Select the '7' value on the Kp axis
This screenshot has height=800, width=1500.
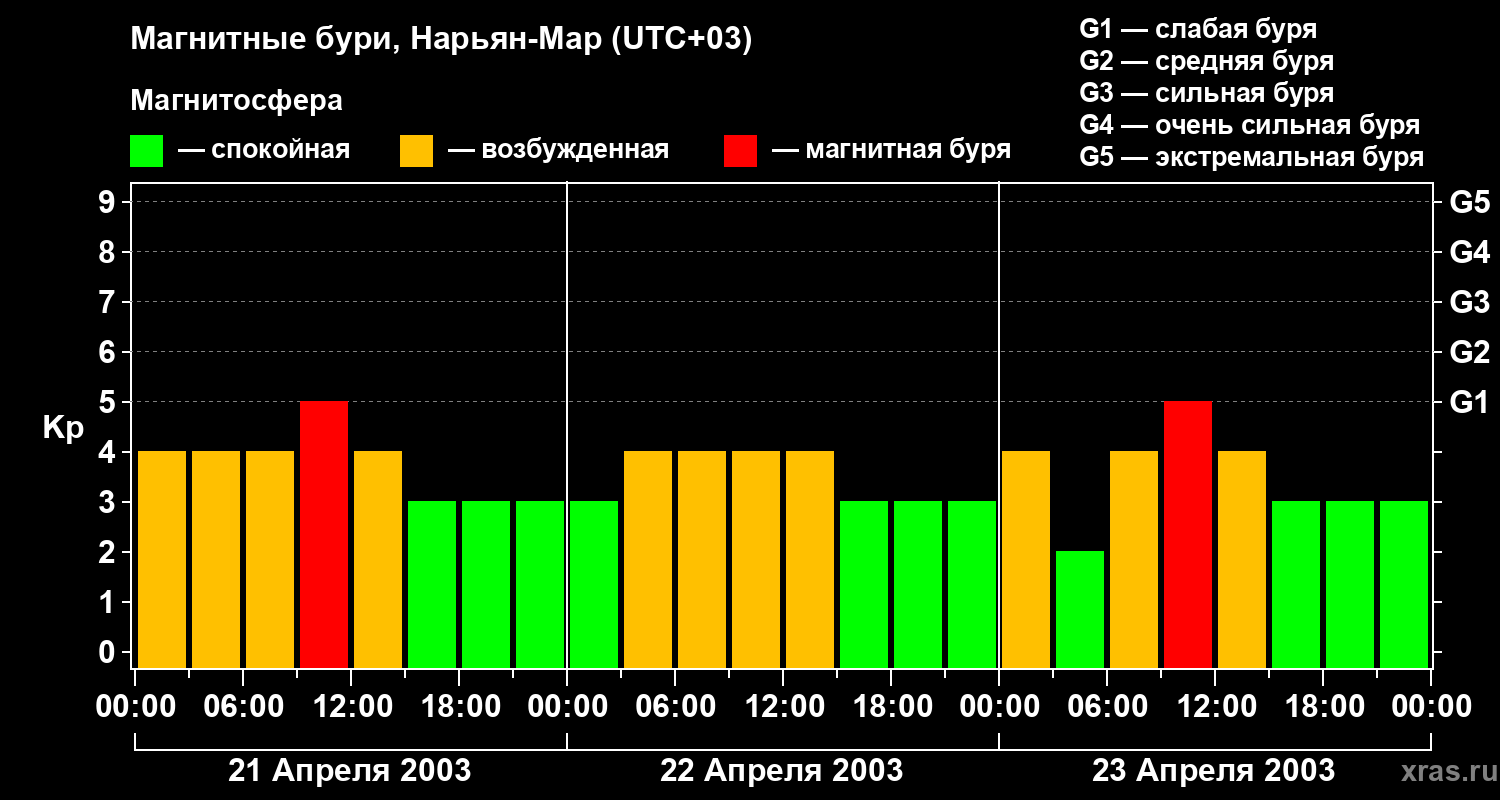coord(109,302)
